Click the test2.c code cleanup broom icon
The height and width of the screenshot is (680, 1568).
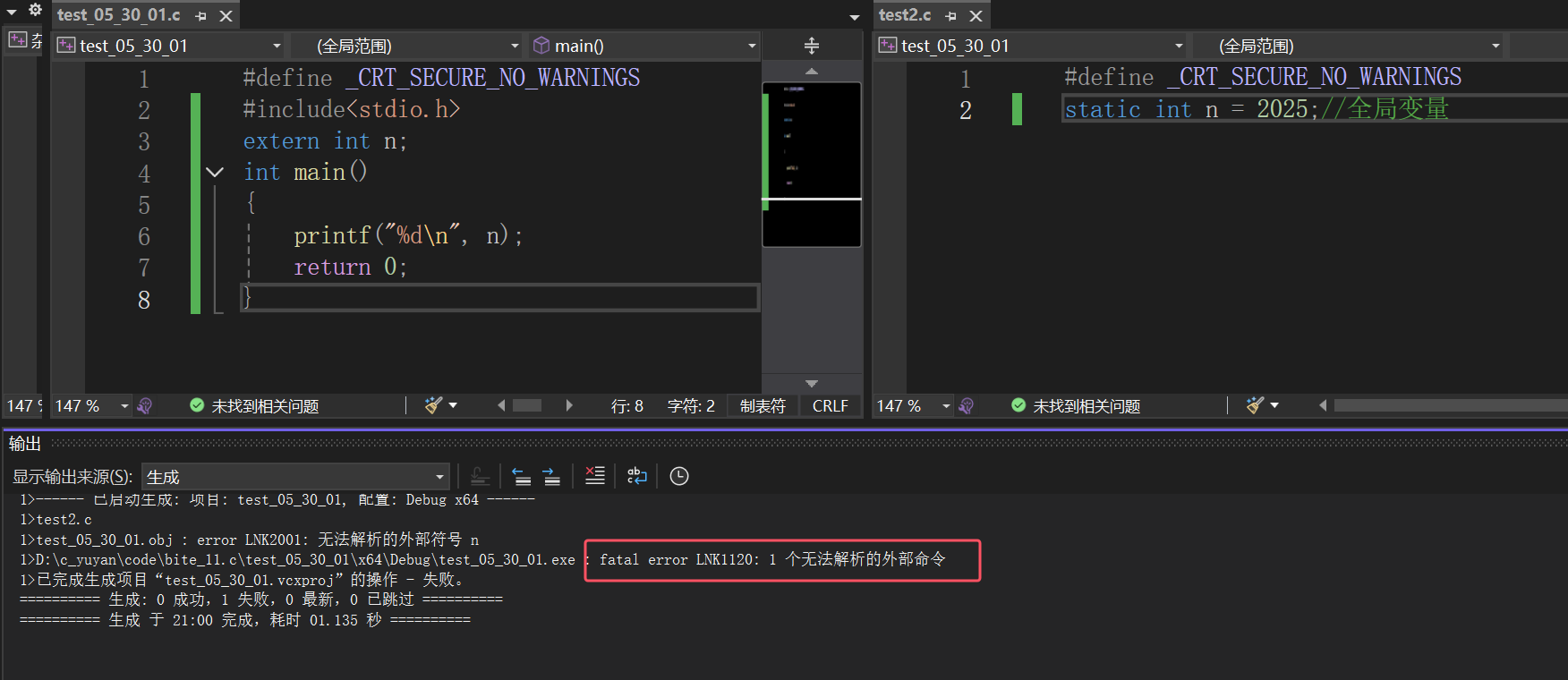coord(1255,406)
